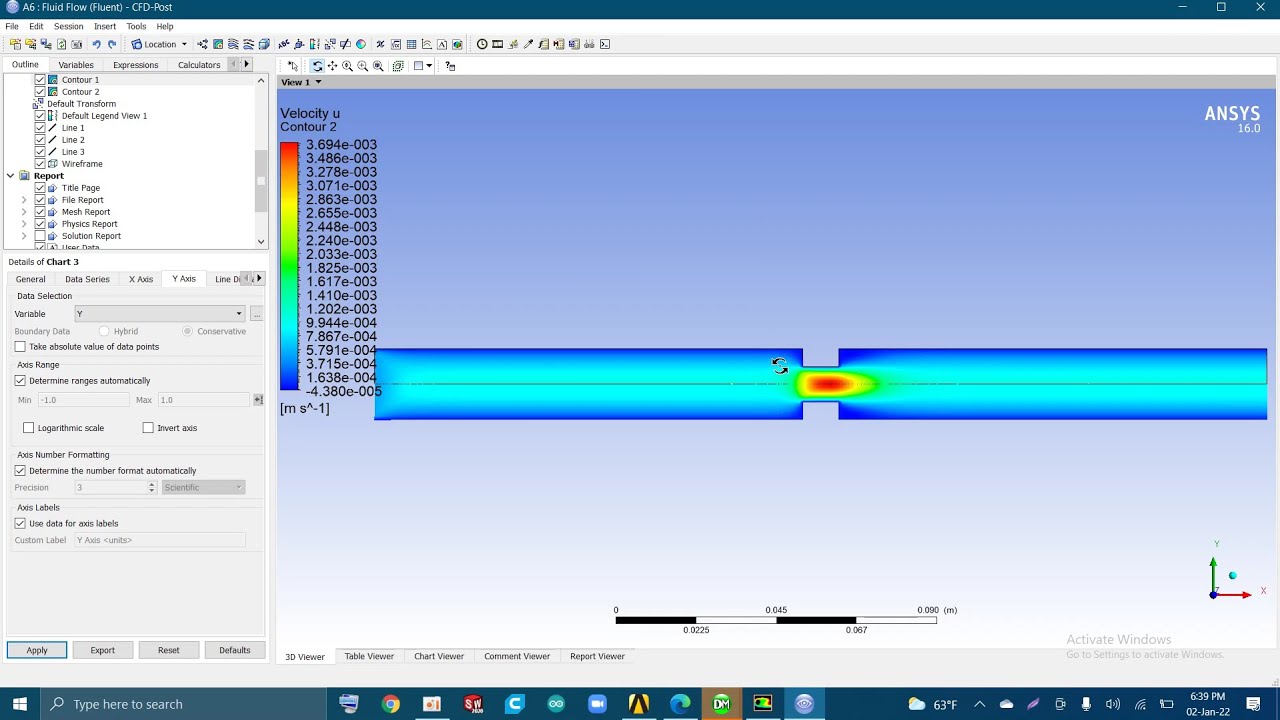The width and height of the screenshot is (1280, 720).
Task: Insert a Text annotation icon
Action: 283,44
